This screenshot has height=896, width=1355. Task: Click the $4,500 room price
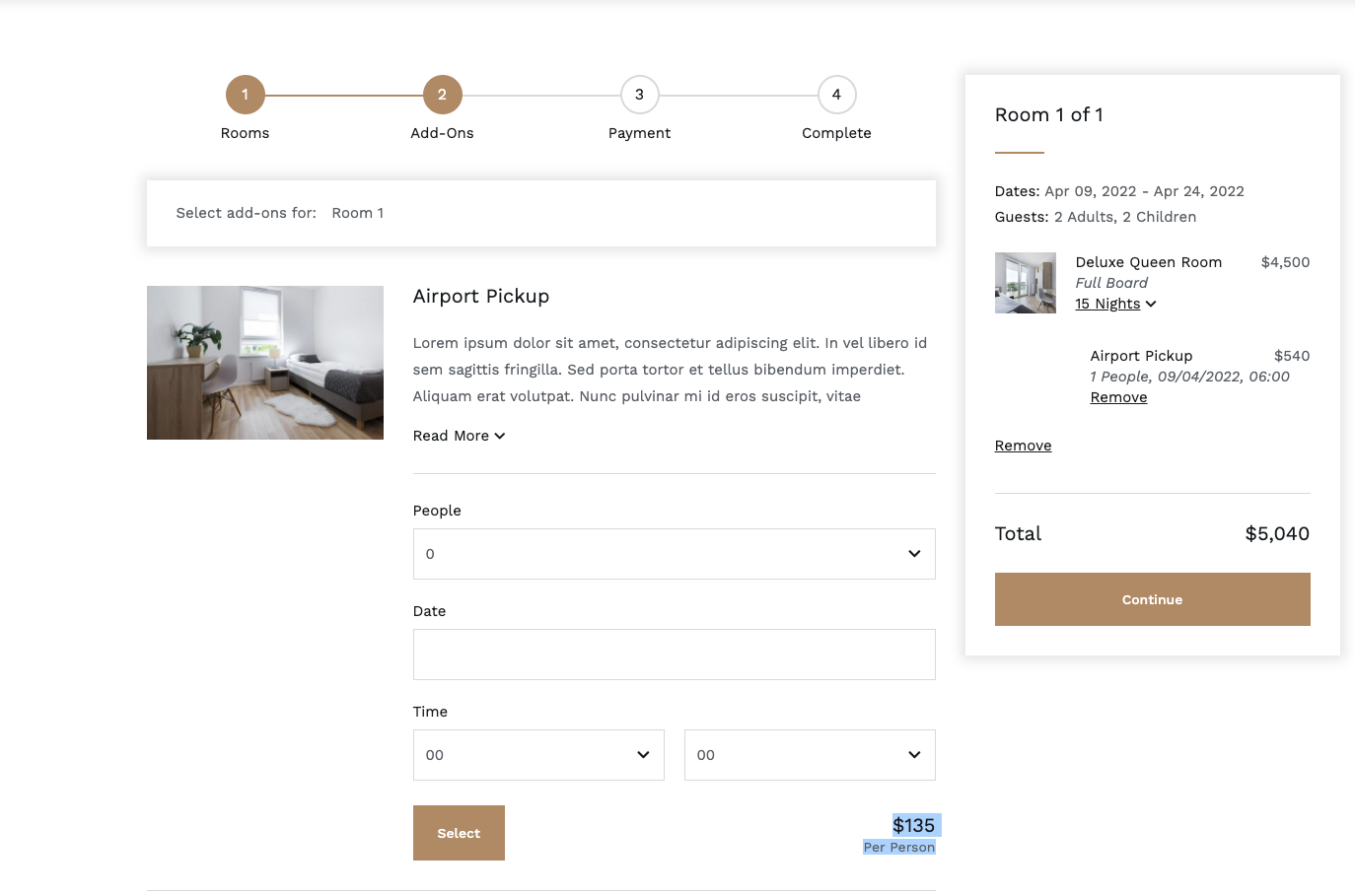[x=1285, y=262]
